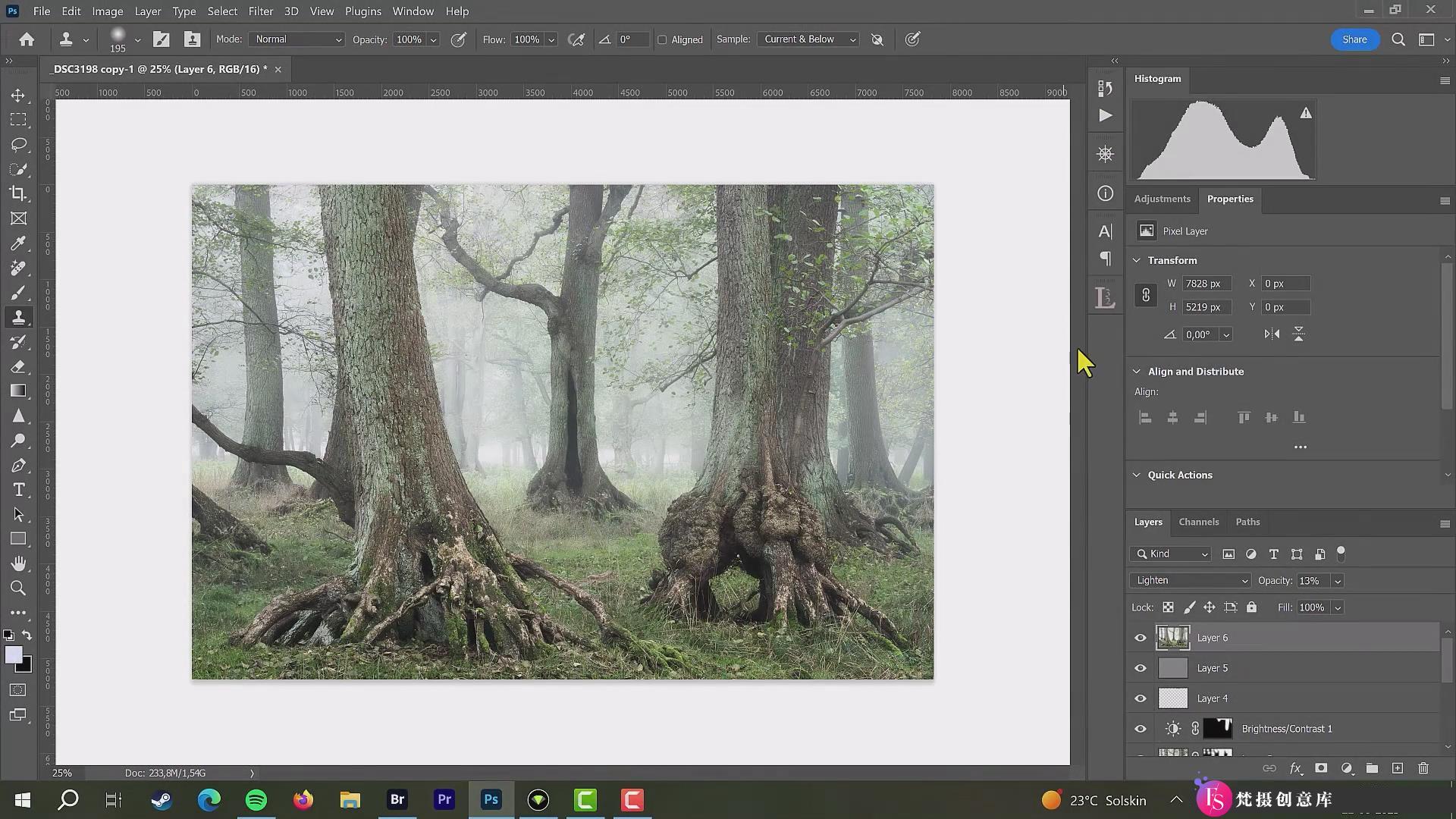
Task: Select the Lasso tool
Action: pyautogui.click(x=18, y=144)
